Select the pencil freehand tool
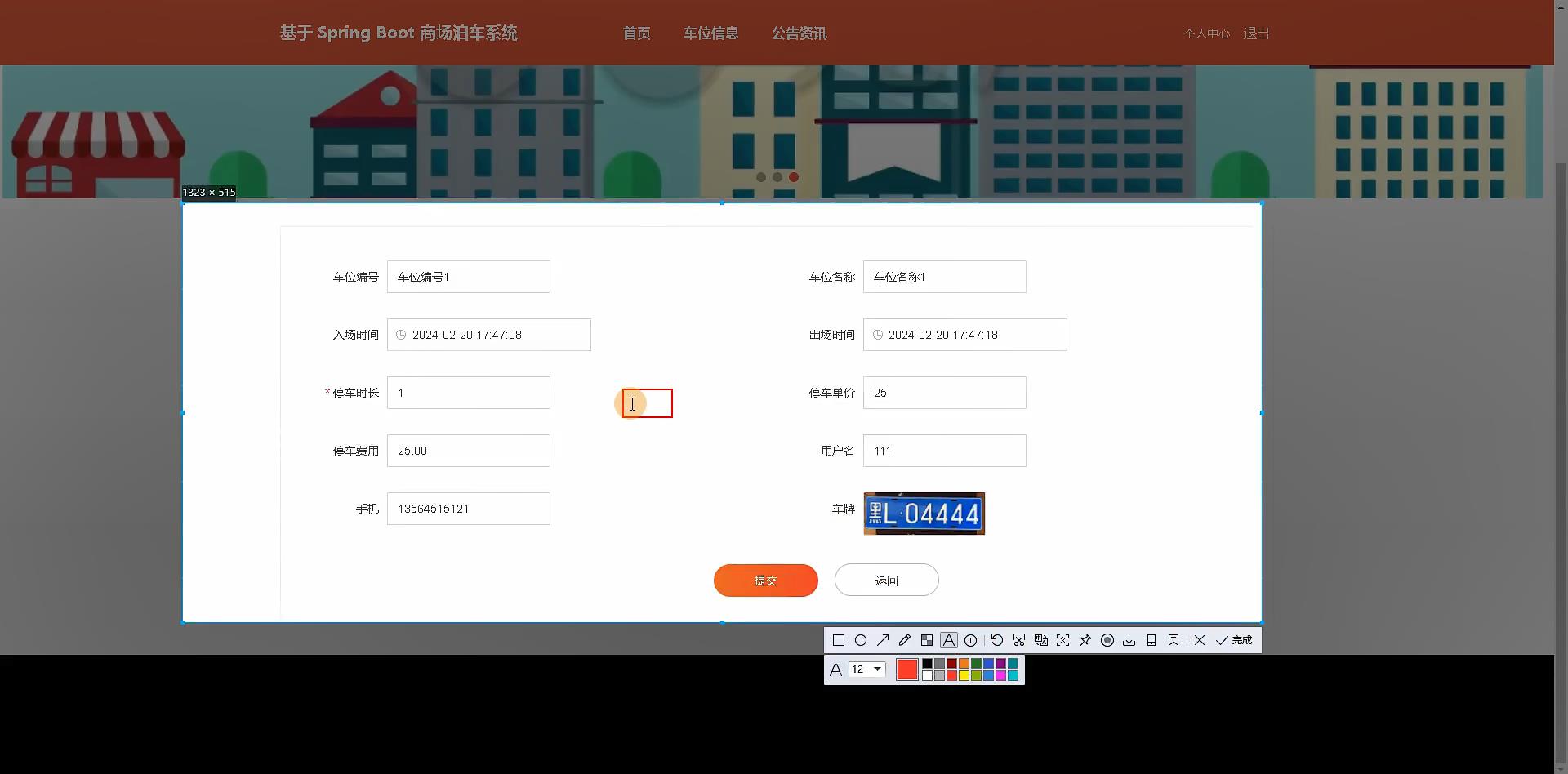 click(905, 640)
